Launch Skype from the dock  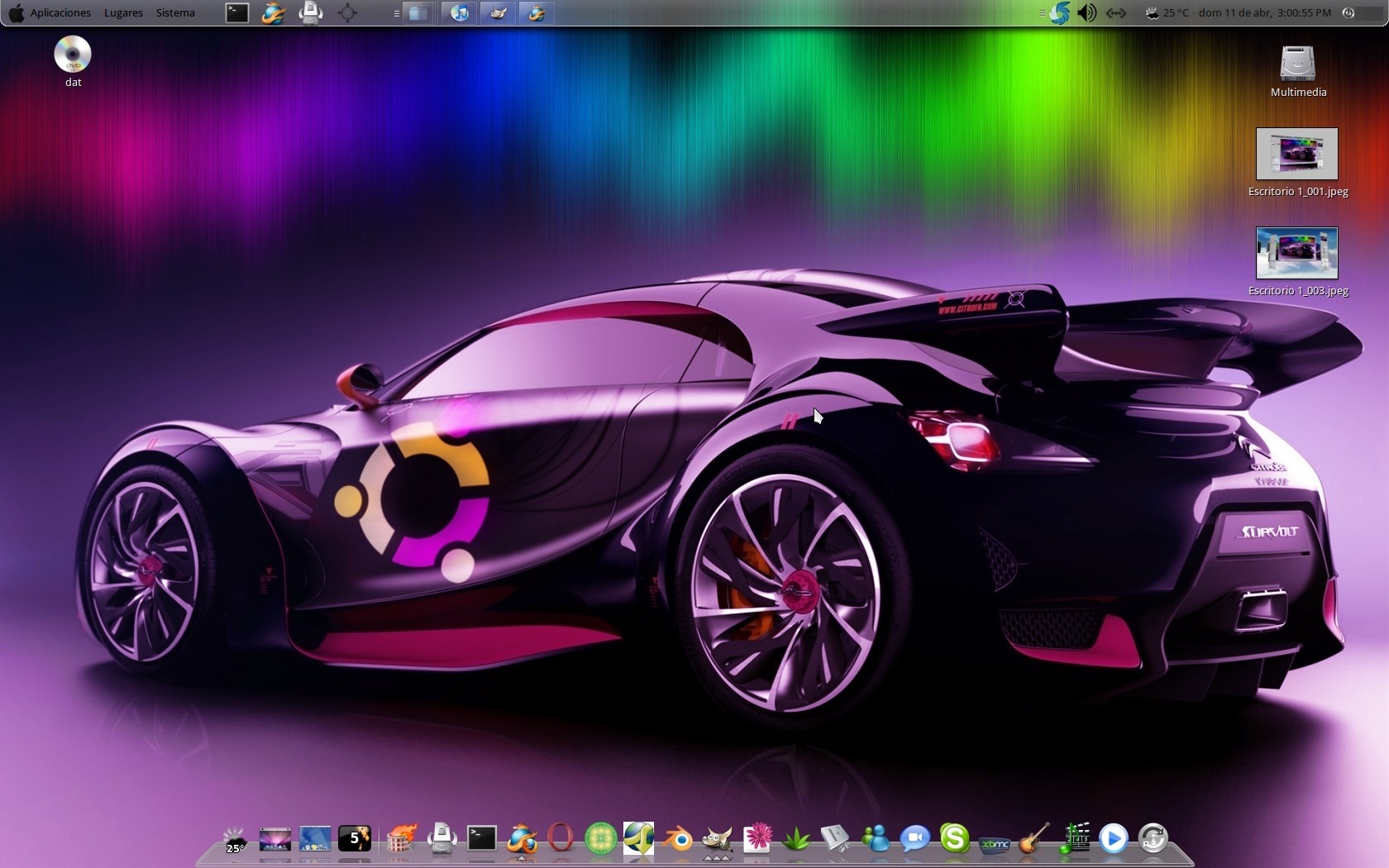(x=954, y=838)
